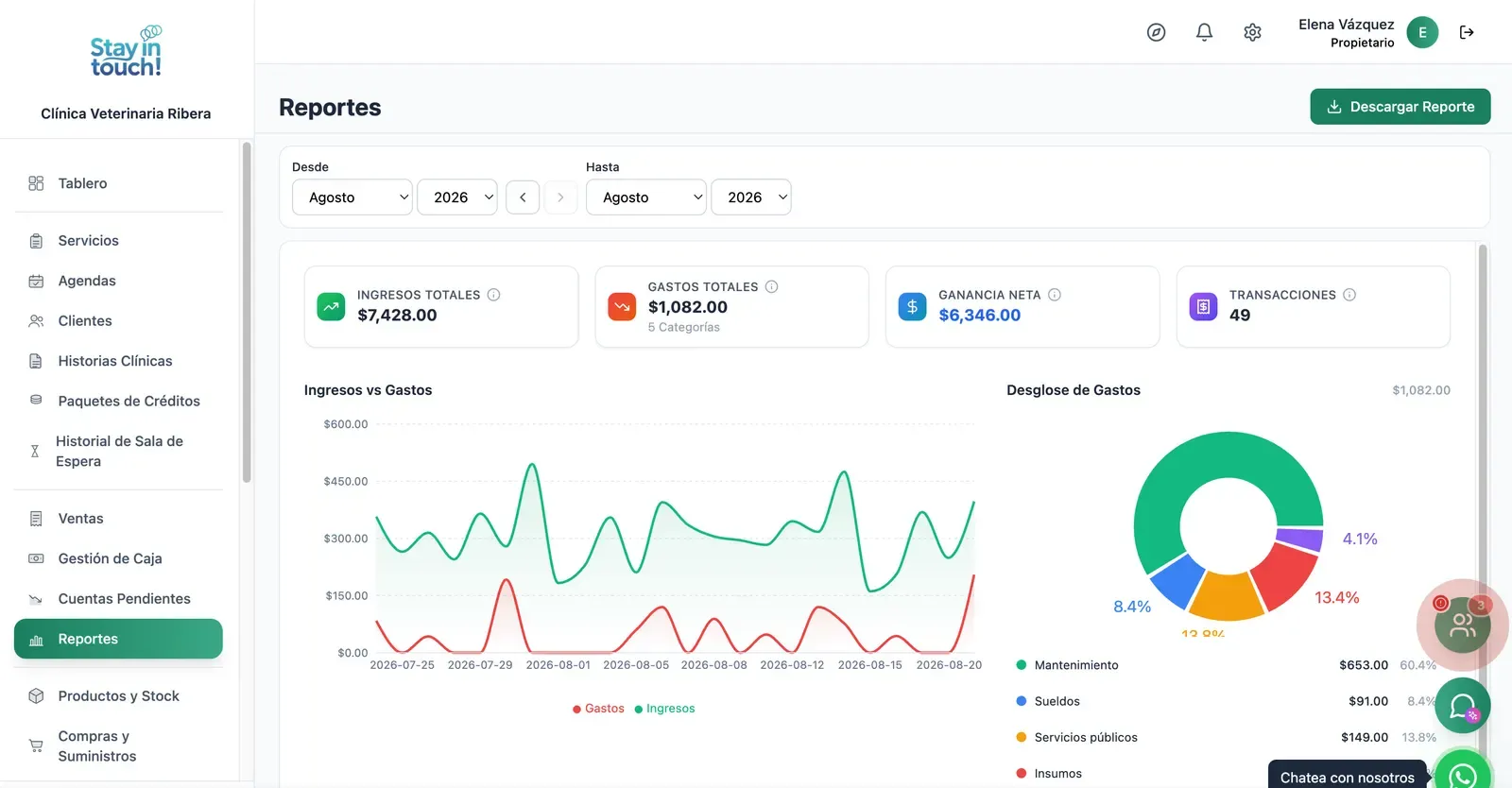Open Cuentas Pendientes in the sidebar
This screenshot has width=1512, height=788.
[x=118, y=599]
